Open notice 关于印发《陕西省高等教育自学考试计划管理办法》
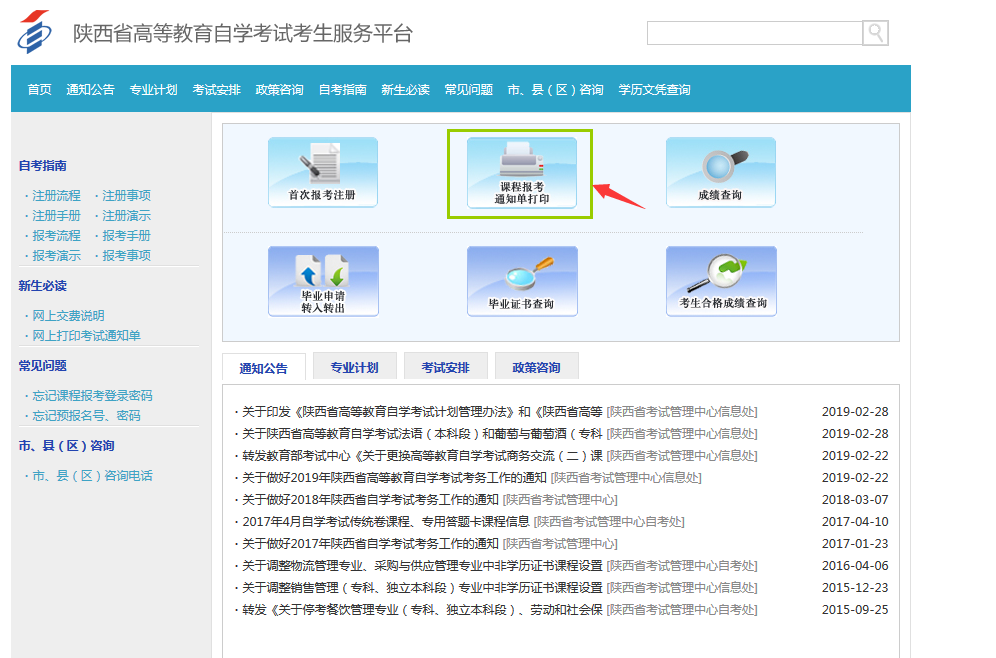 (422, 412)
